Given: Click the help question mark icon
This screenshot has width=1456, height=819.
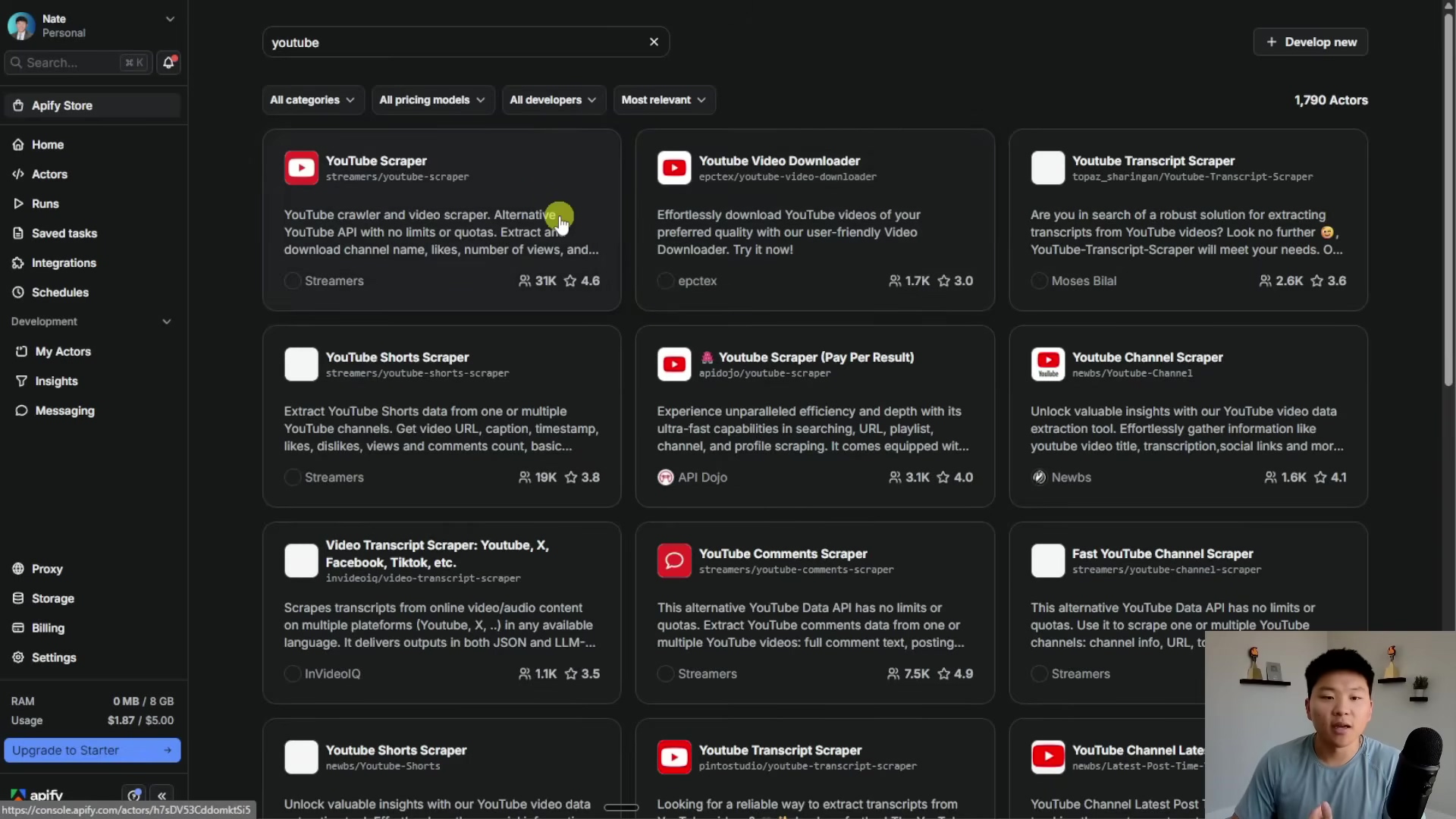Looking at the screenshot, I should [x=134, y=795].
